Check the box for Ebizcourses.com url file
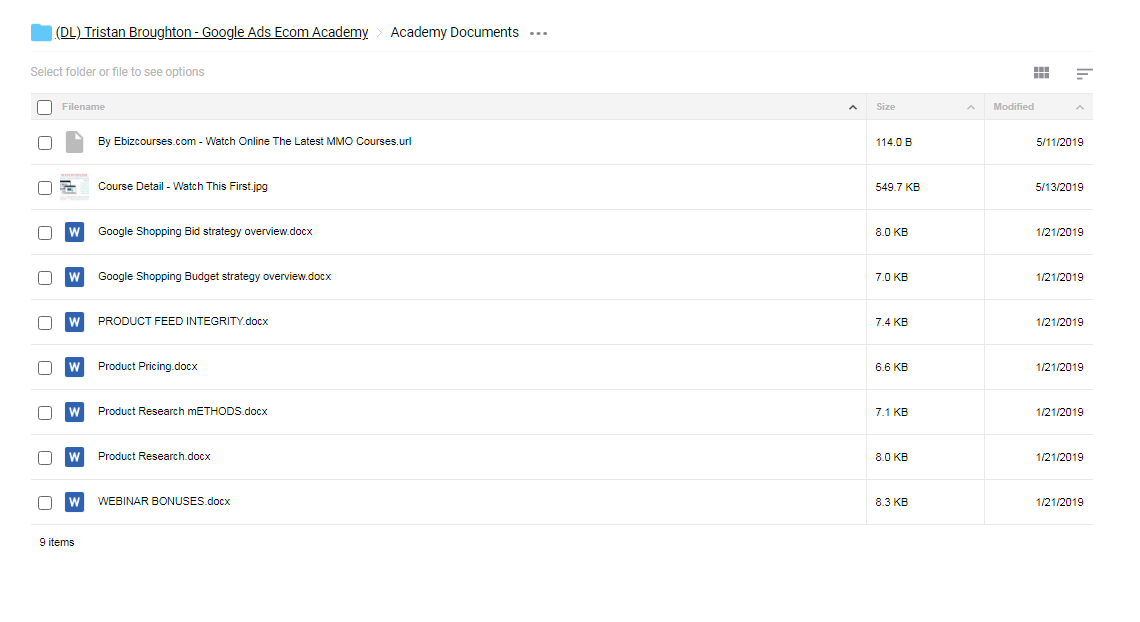Viewport: 1140px width, 622px height. point(45,143)
